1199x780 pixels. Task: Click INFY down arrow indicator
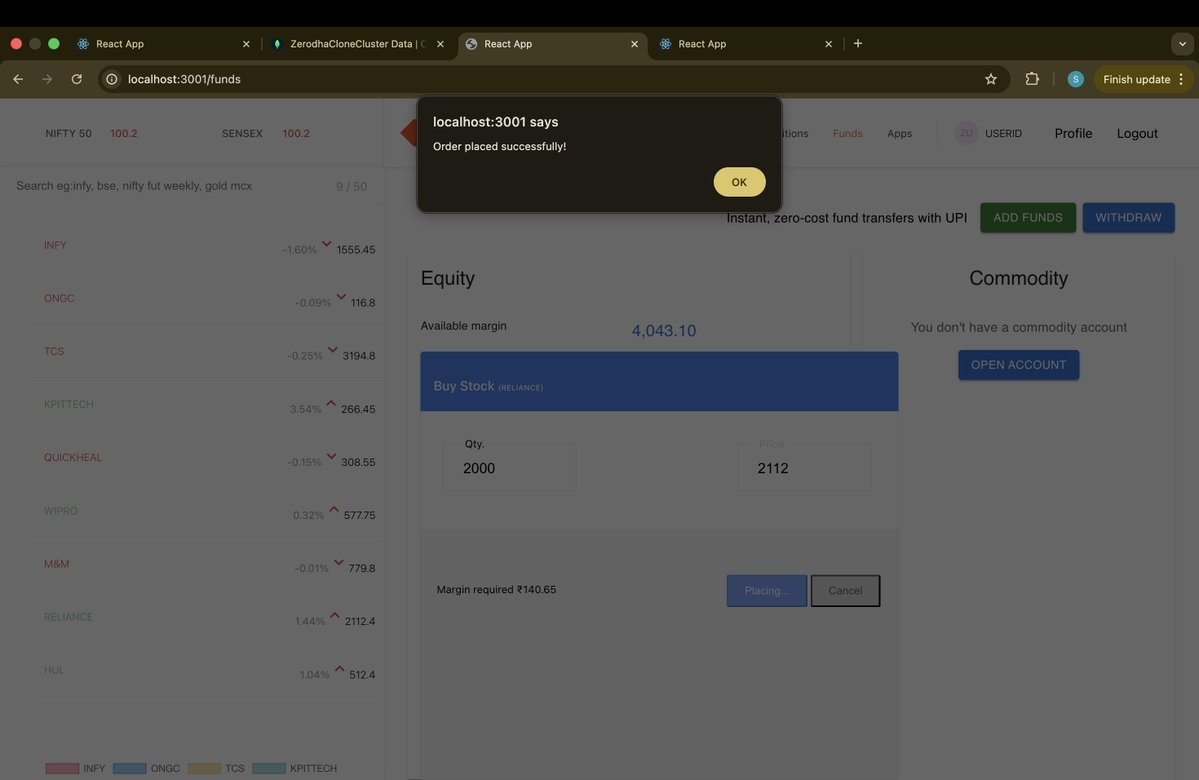[327, 244]
